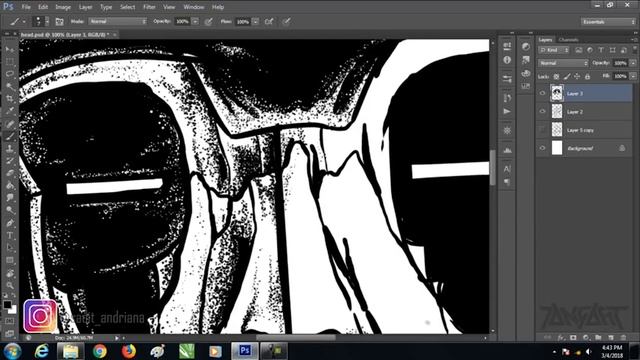640x360 pixels.
Task: Select Layer 2 thumbnail
Action: point(557,111)
